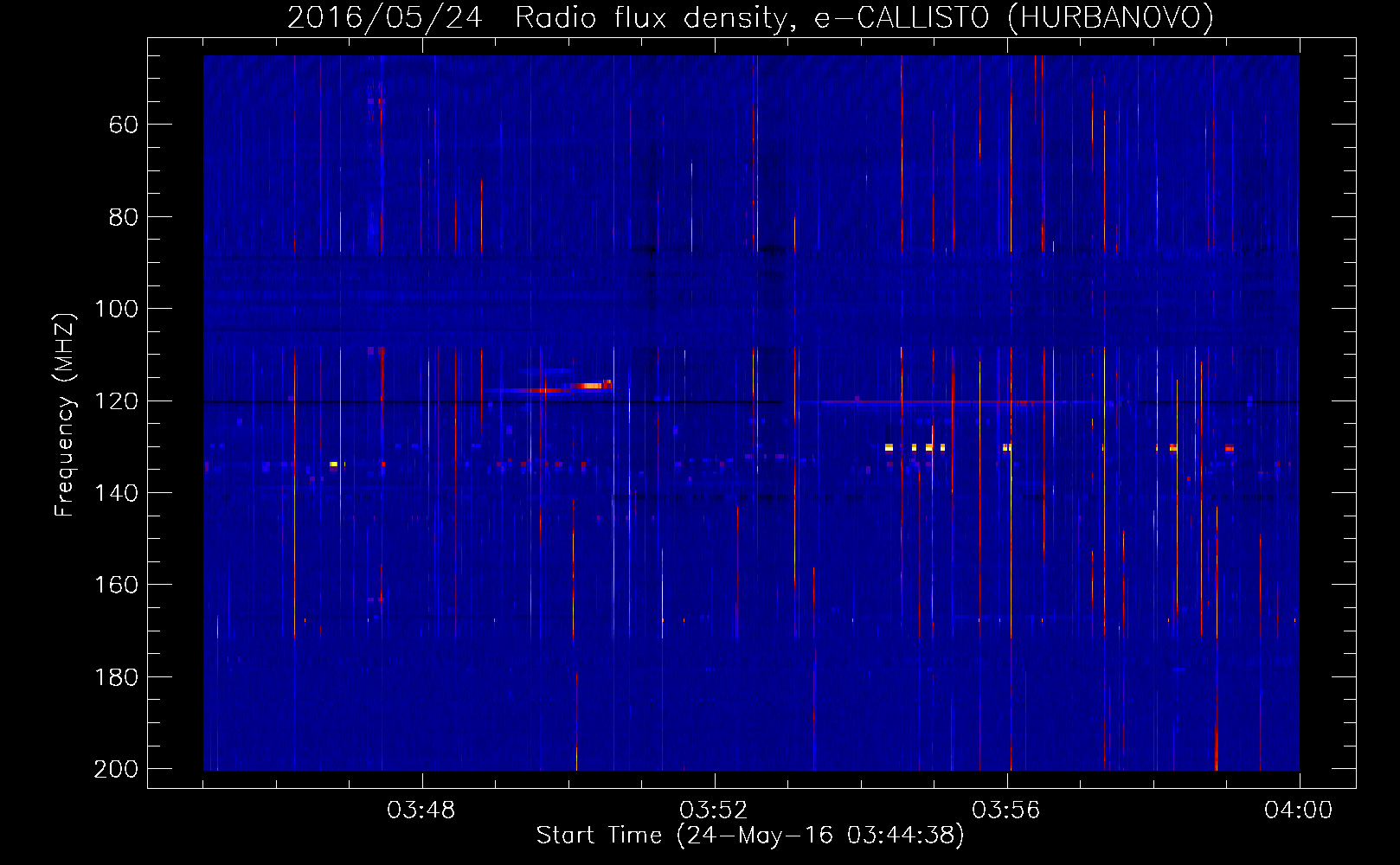Click the 'Frequency (MHZ)' axis label

(x=65, y=414)
